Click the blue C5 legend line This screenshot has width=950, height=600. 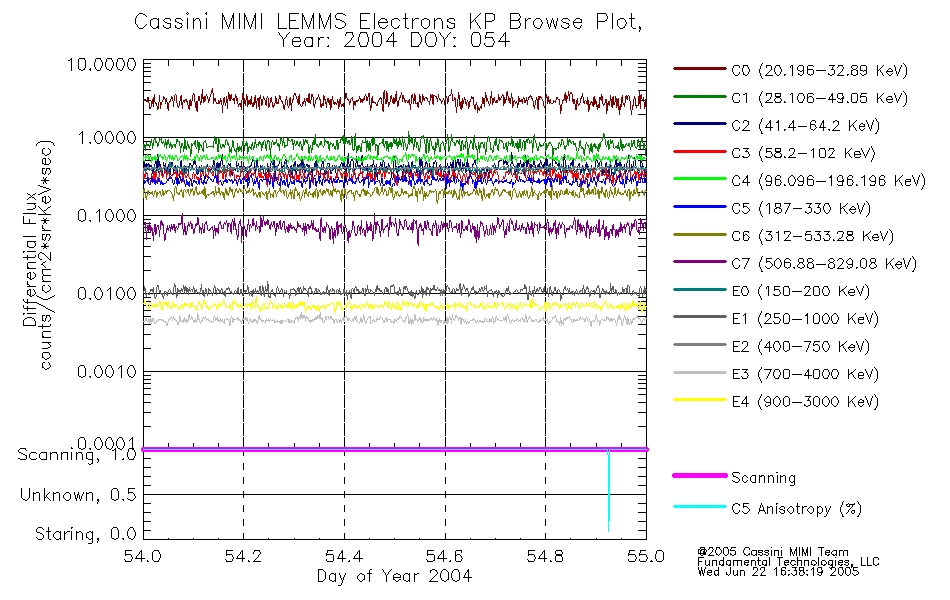699,207
